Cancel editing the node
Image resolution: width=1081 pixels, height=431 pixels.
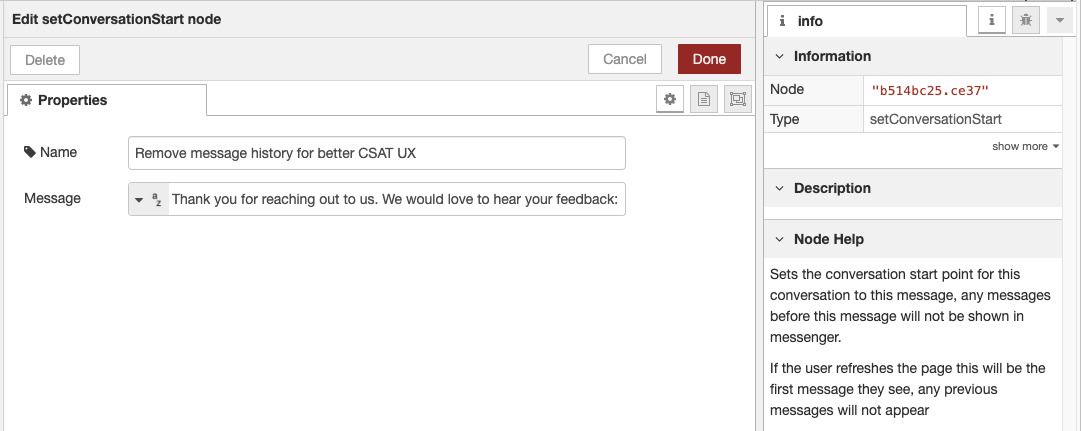625,59
